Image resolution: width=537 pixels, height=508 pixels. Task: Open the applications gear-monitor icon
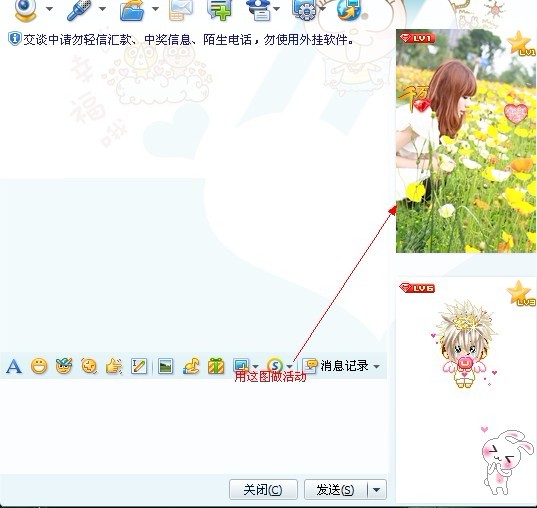[304, 10]
